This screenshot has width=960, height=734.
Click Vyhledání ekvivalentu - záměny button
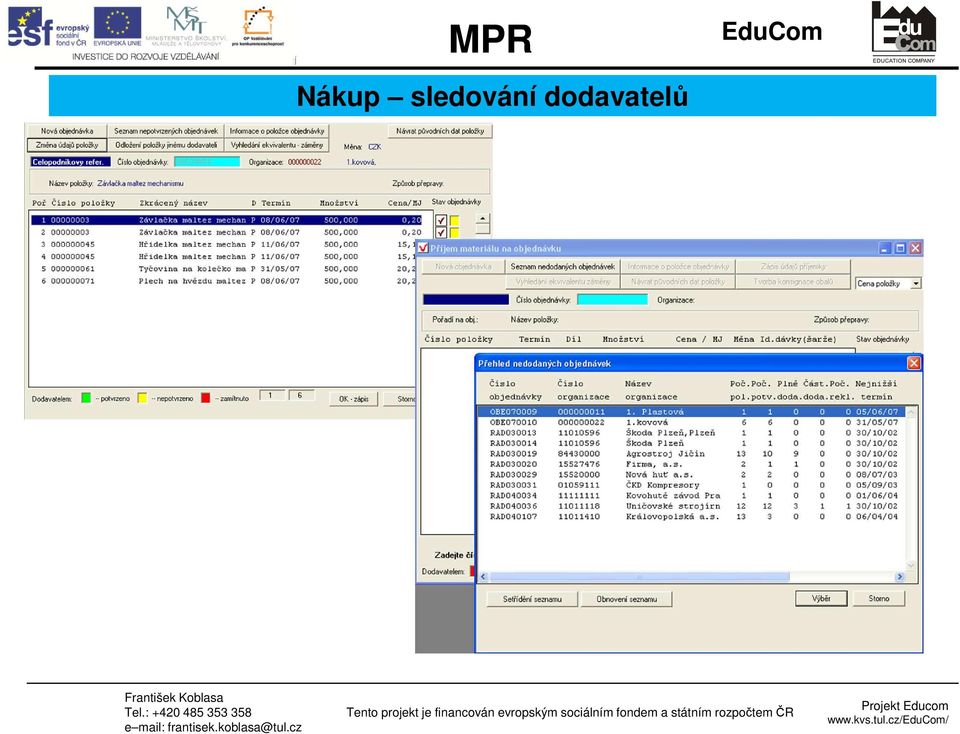pos(277,145)
